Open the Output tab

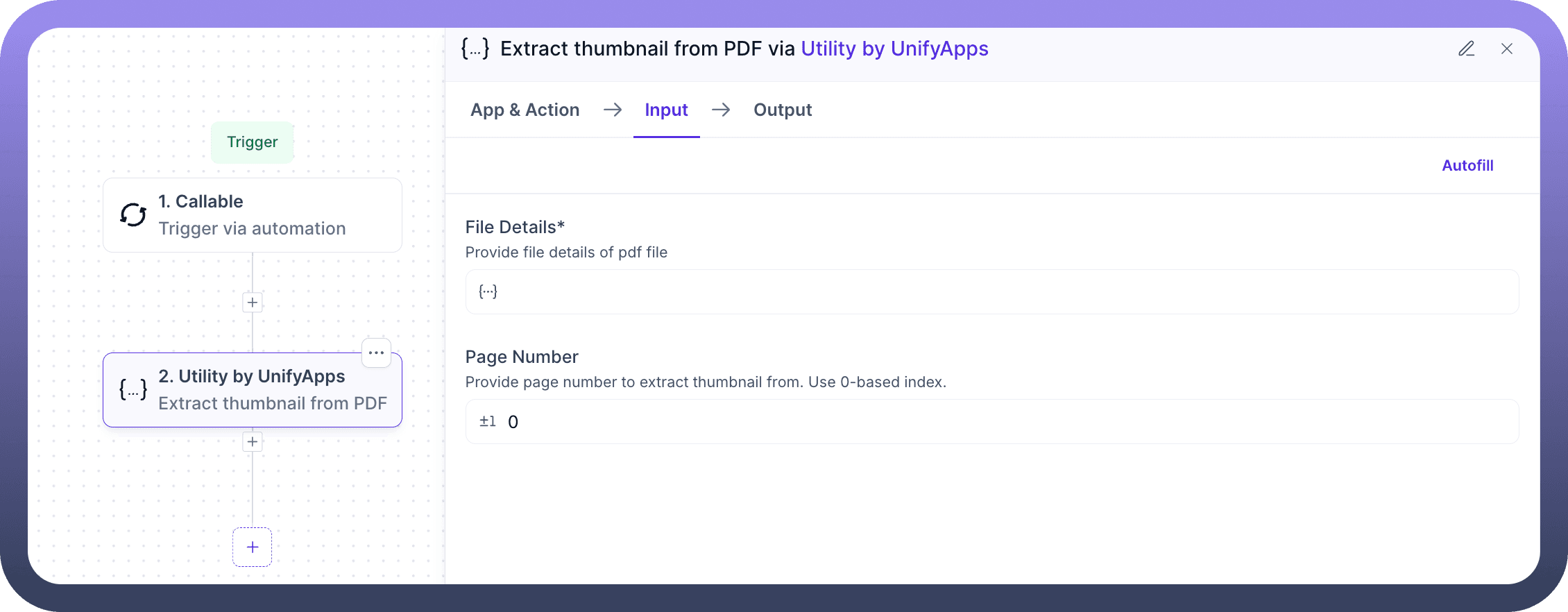pyautogui.click(x=783, y=110)
